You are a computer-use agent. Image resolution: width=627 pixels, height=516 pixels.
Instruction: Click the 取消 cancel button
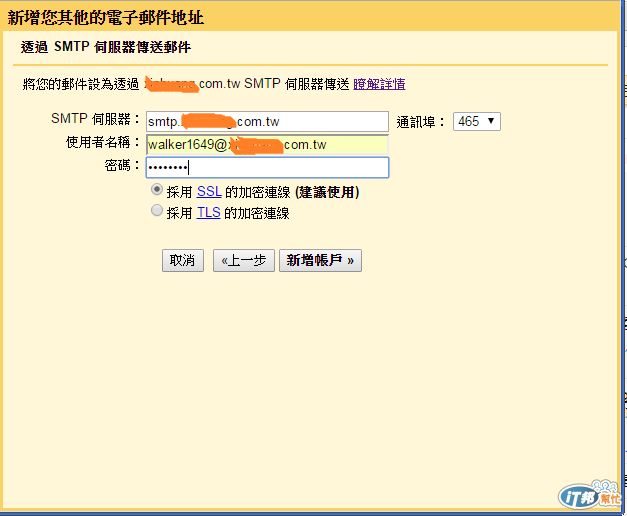[x=183, y=260]
